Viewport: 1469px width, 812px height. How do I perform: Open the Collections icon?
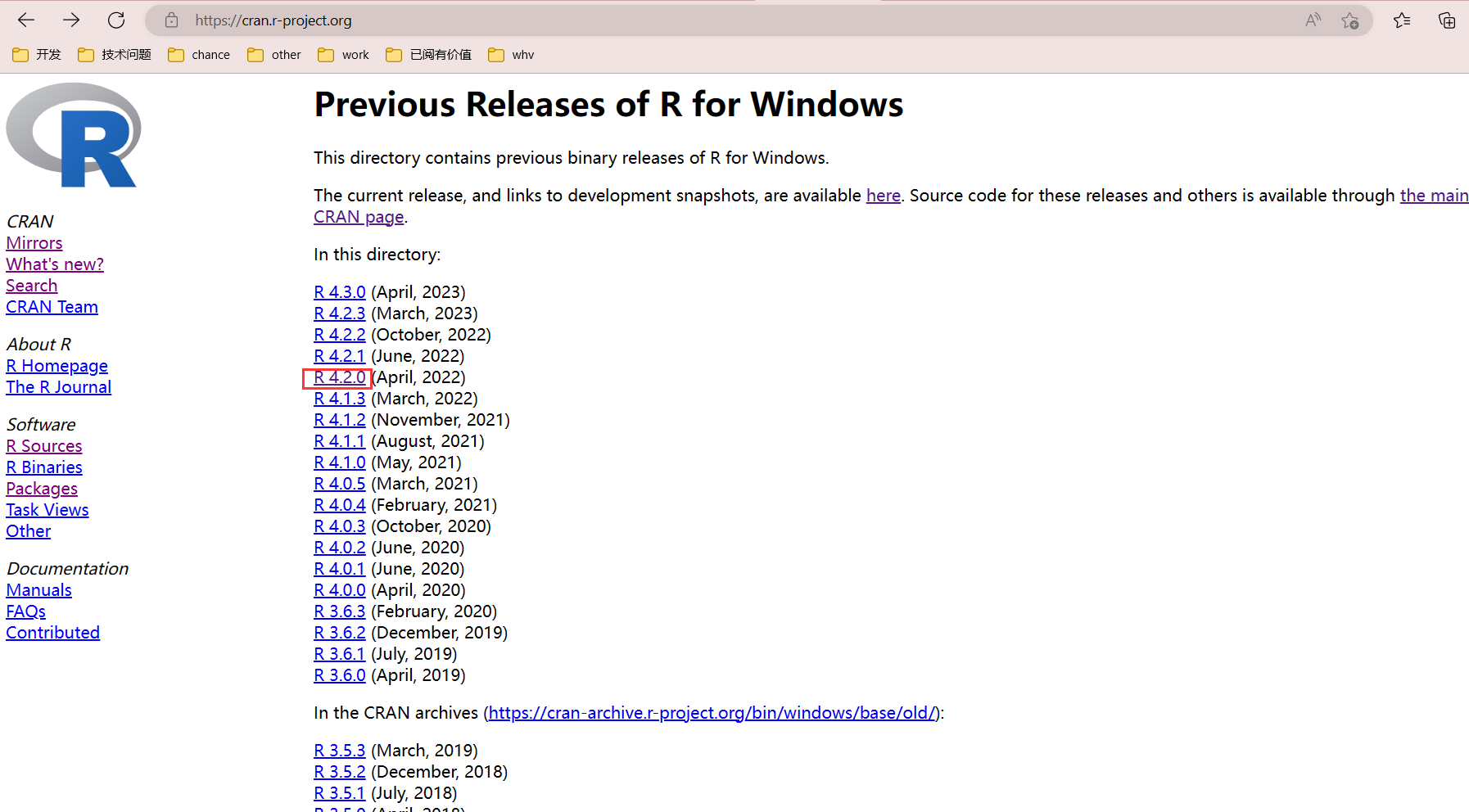pyautogui.click(x=1447, y=20)
